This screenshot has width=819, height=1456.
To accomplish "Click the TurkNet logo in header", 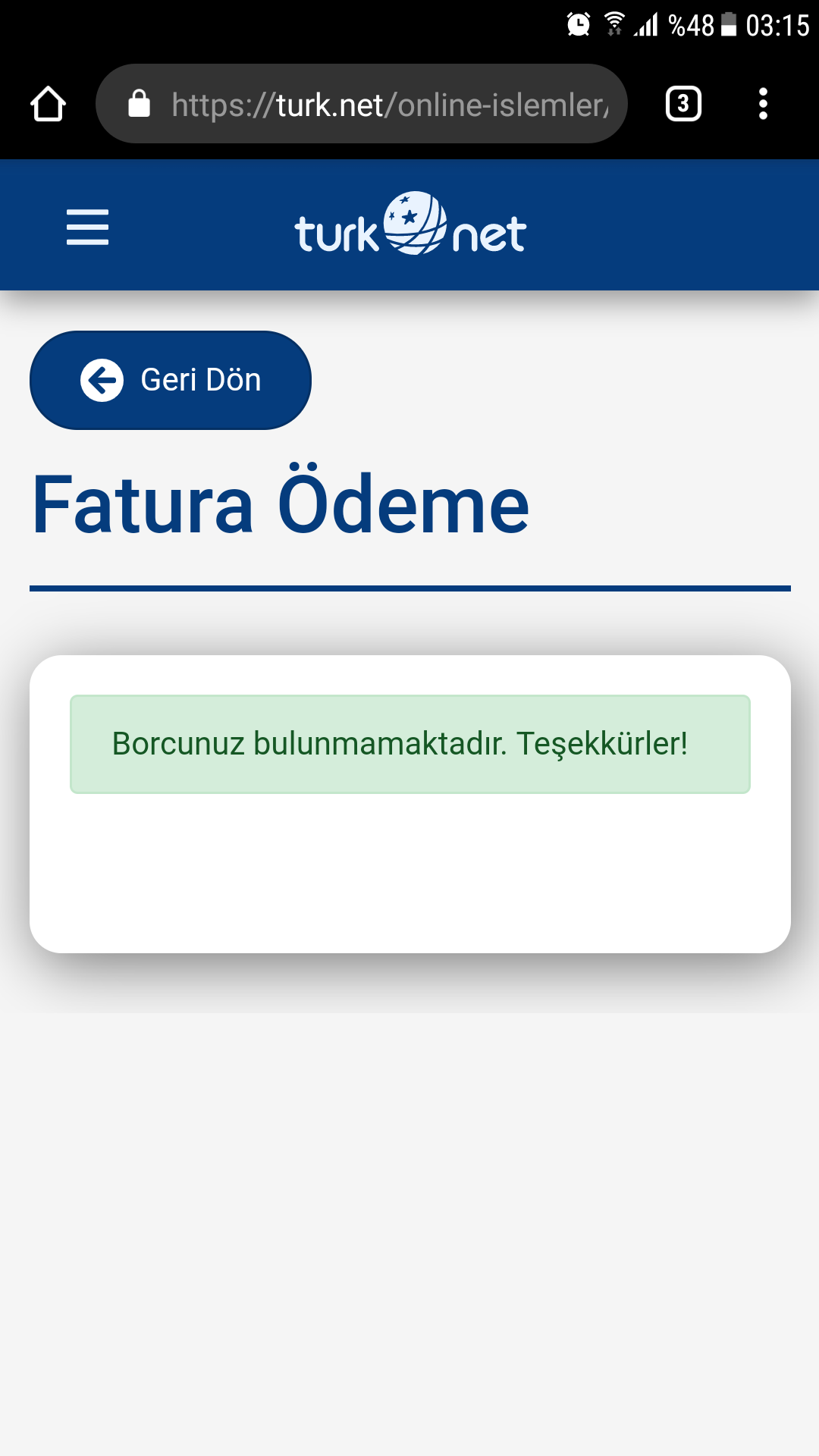I will [x=410, y=224].
